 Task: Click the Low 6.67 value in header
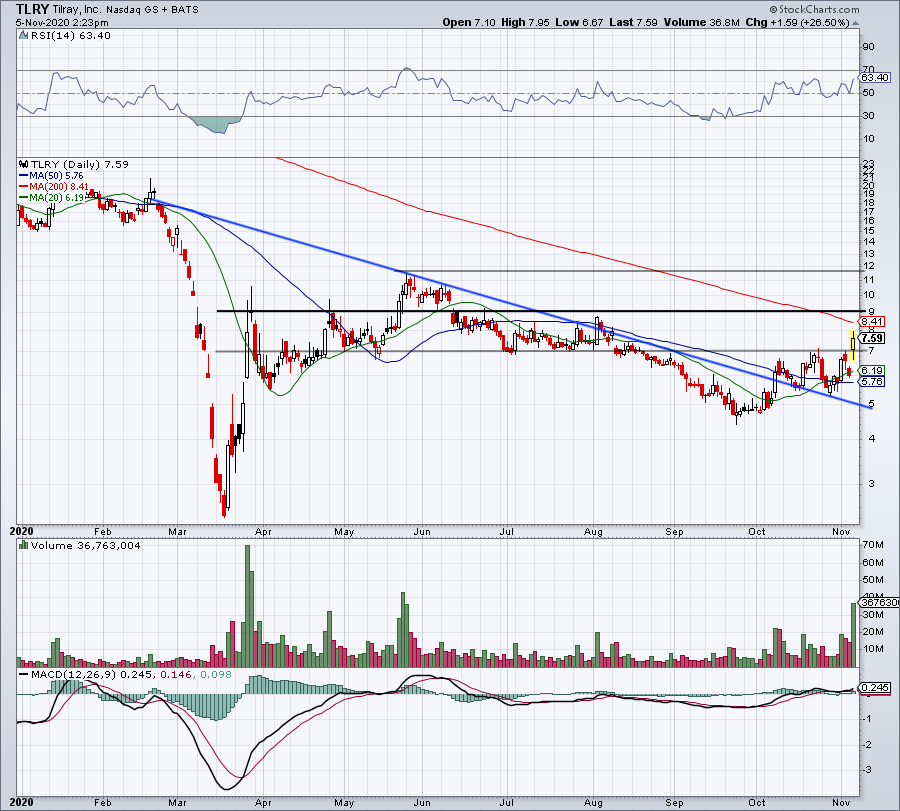[x=579, y=22]
